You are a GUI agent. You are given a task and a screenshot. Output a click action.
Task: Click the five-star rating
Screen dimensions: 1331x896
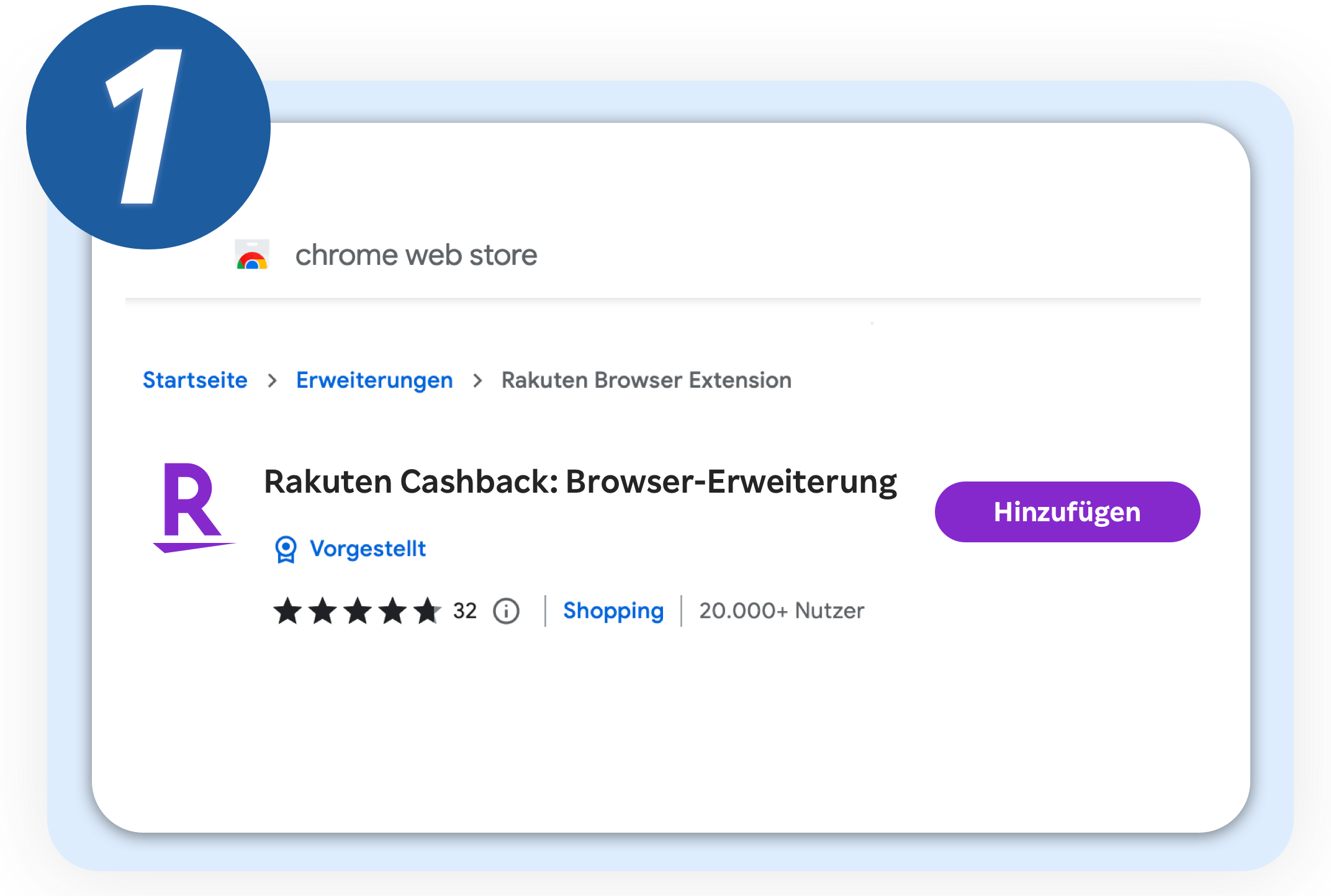[x=358, y=611]
